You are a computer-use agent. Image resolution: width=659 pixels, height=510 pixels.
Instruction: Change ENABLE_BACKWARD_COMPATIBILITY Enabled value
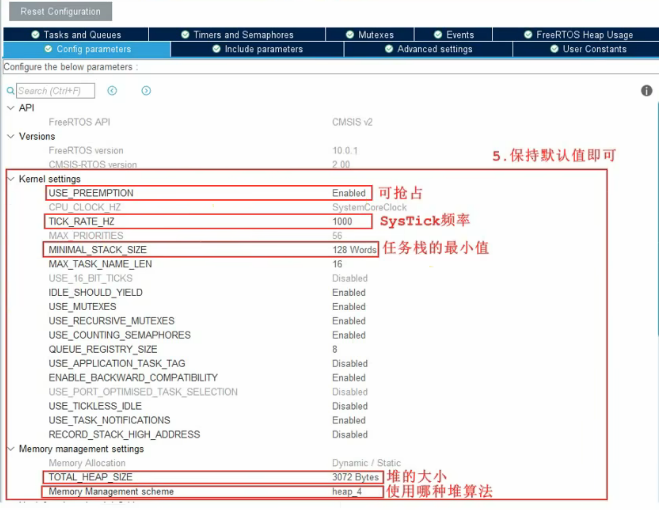pos(349,378)
